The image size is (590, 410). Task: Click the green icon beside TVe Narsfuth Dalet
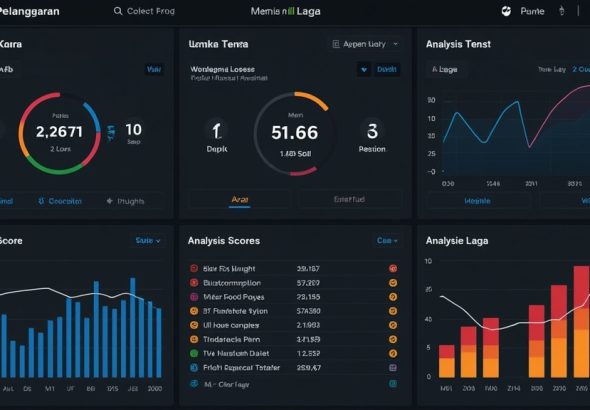(x=194, y=353)
